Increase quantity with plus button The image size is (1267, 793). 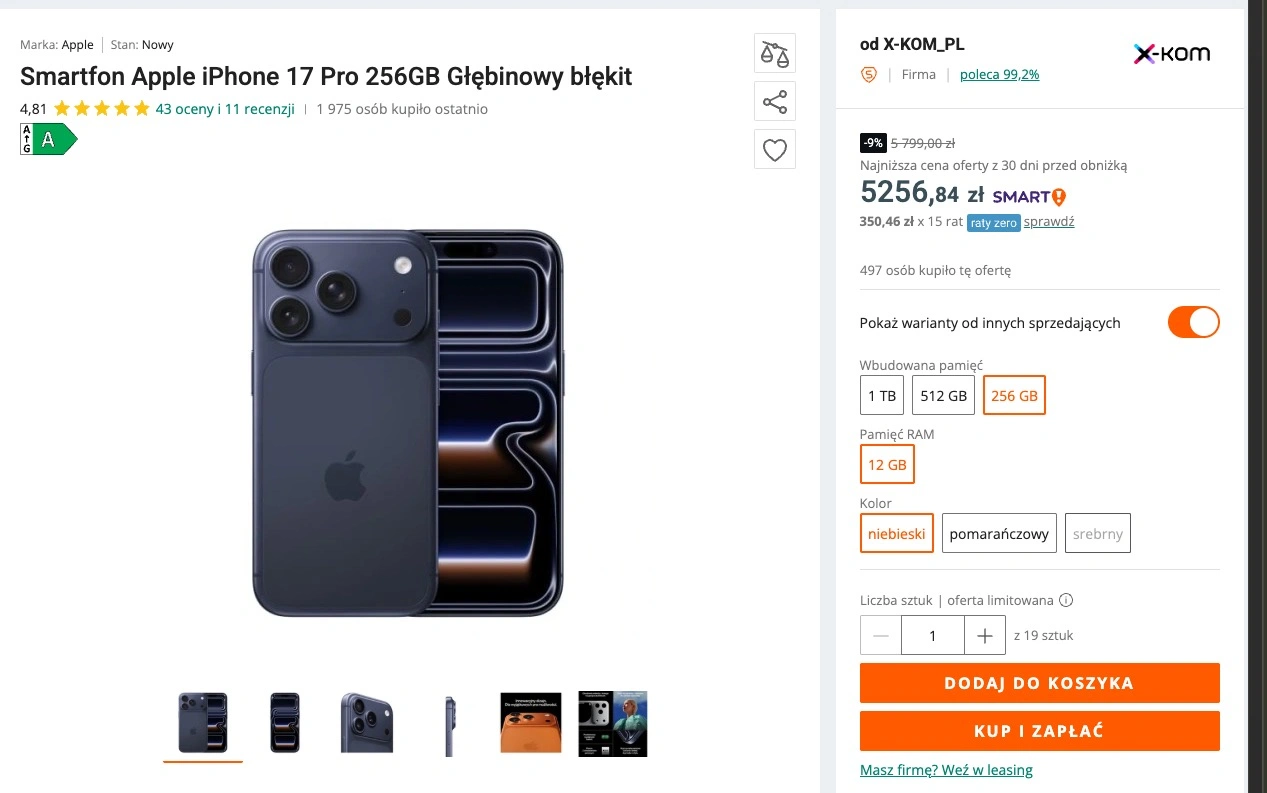[985, 636]
